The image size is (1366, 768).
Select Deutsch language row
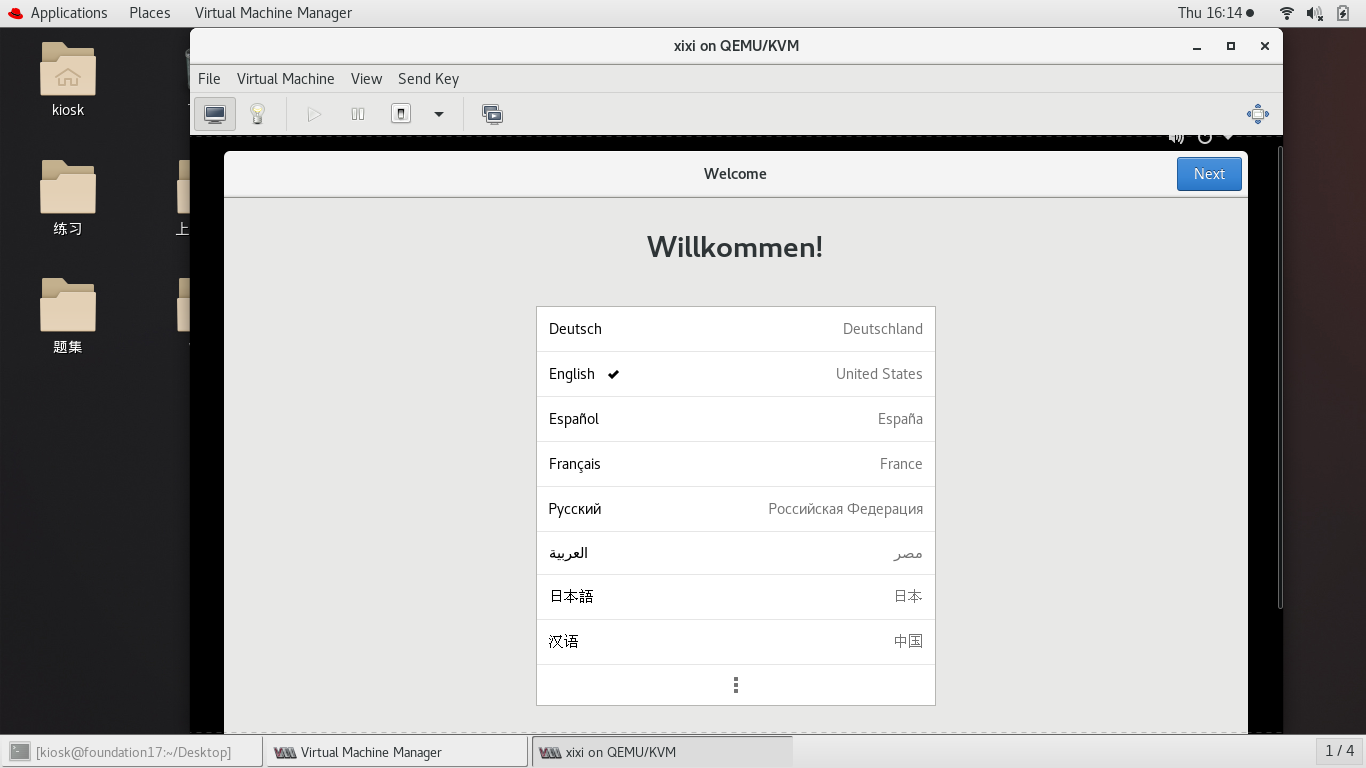coord(736,329)
